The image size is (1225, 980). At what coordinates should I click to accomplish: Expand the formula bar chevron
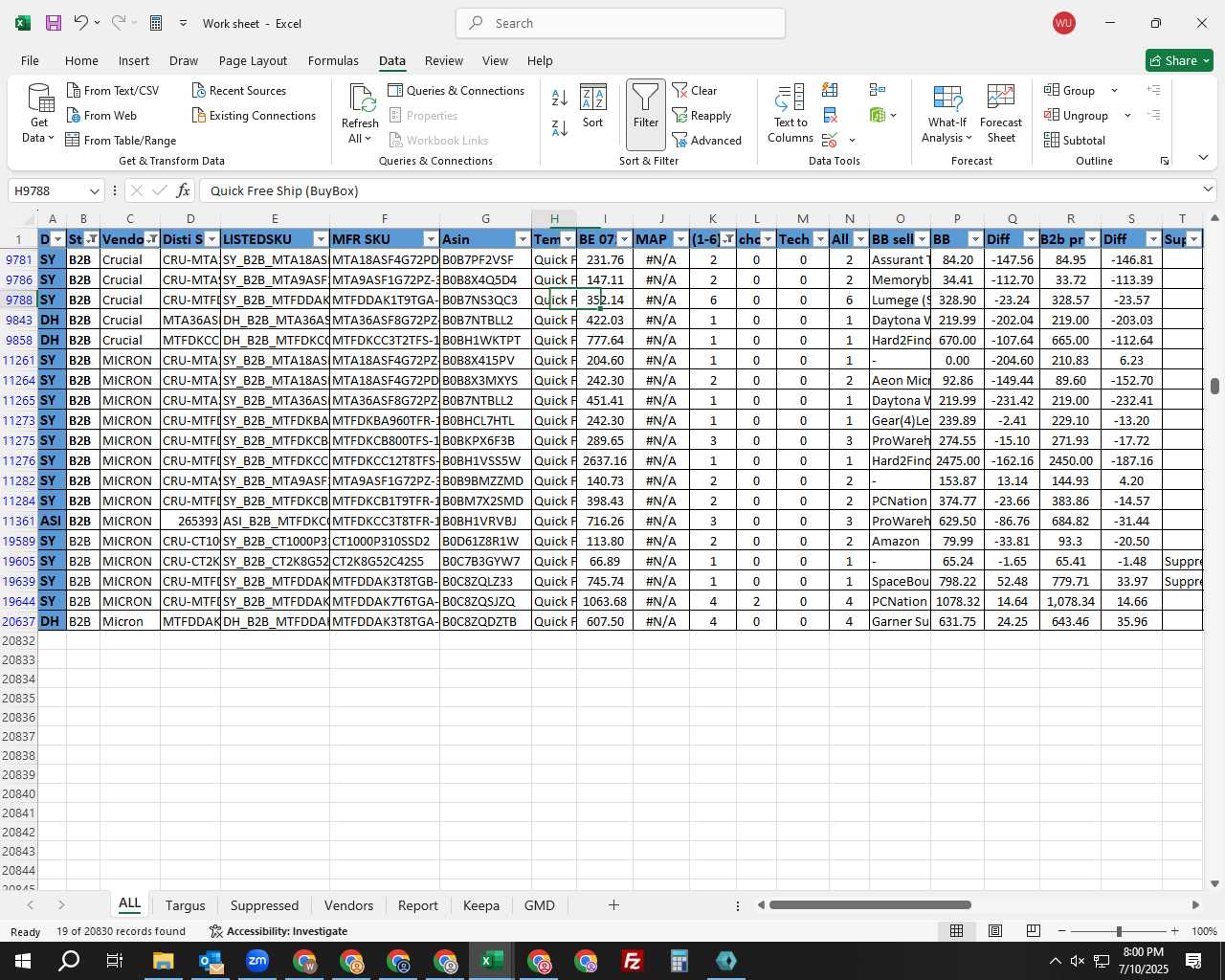coord(1208,189)
